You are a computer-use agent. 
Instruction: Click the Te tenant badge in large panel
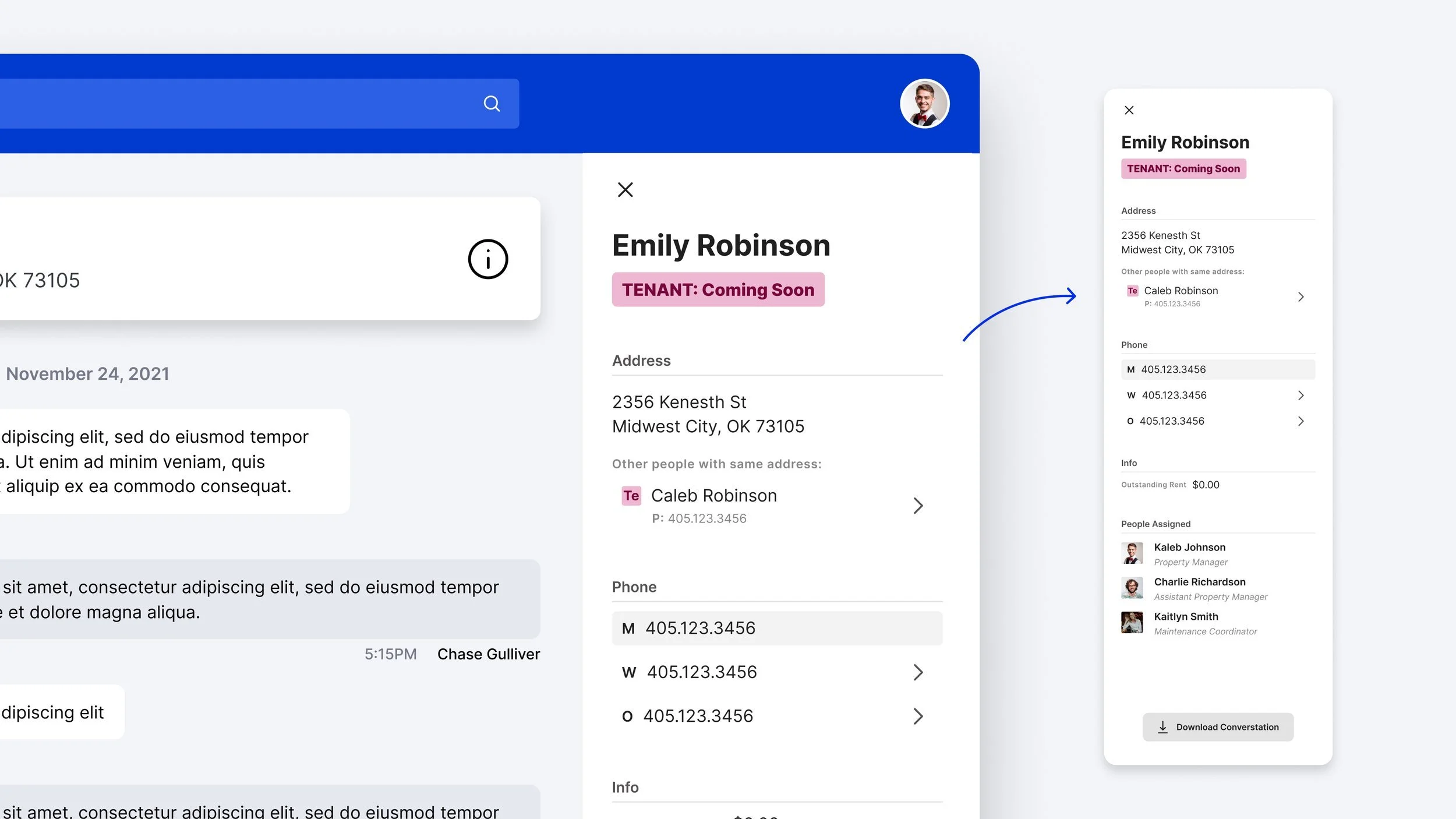click(631, 496)
